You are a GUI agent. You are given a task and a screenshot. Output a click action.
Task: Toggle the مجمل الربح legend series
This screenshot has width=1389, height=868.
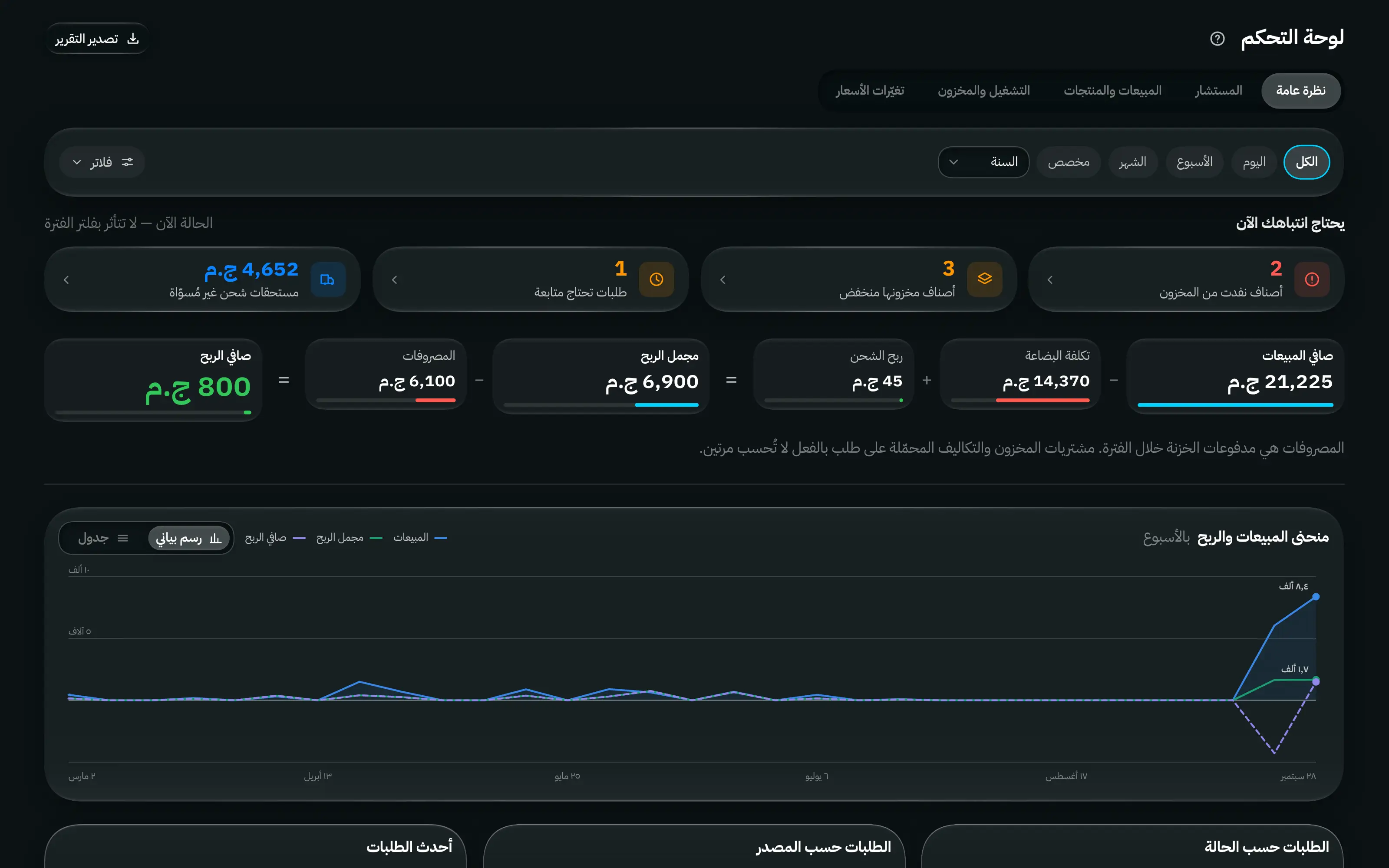pyautogui.click(x=349, y=538)
